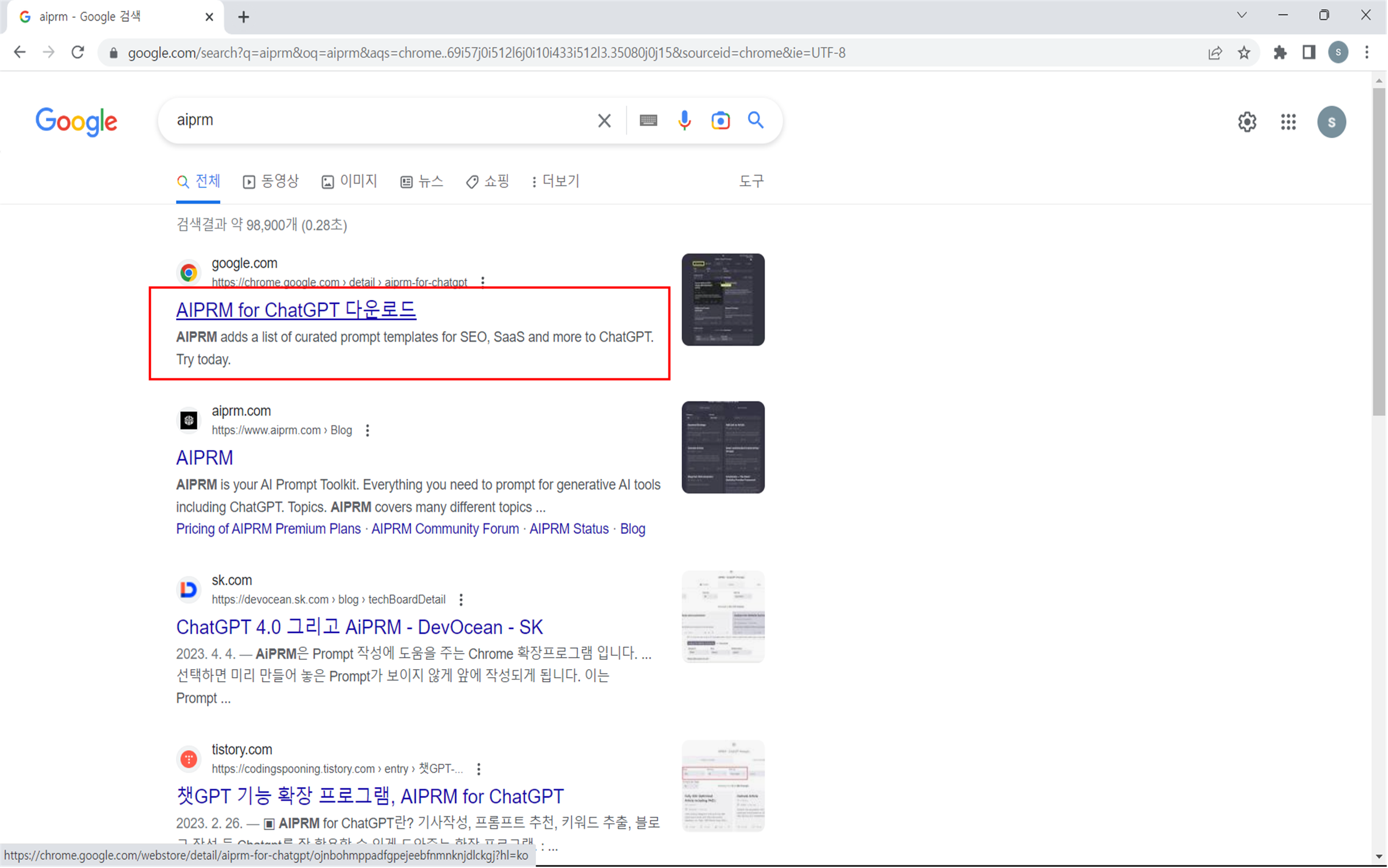Screen dimensions: 1388x868
Task: Click the Chrome Web Store result thumbnail
Action: (x=723, y=300)
